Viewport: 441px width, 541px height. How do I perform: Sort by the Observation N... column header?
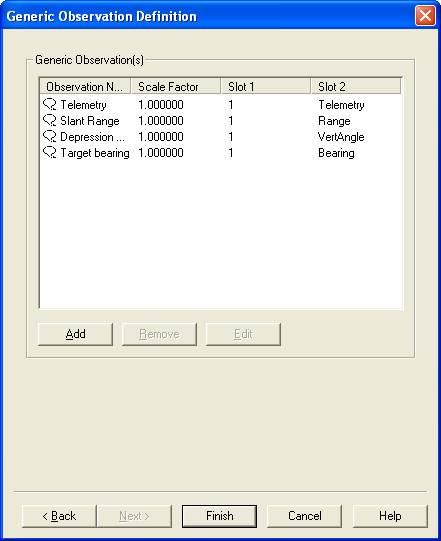pyautogui.click(x=85, y=86)
